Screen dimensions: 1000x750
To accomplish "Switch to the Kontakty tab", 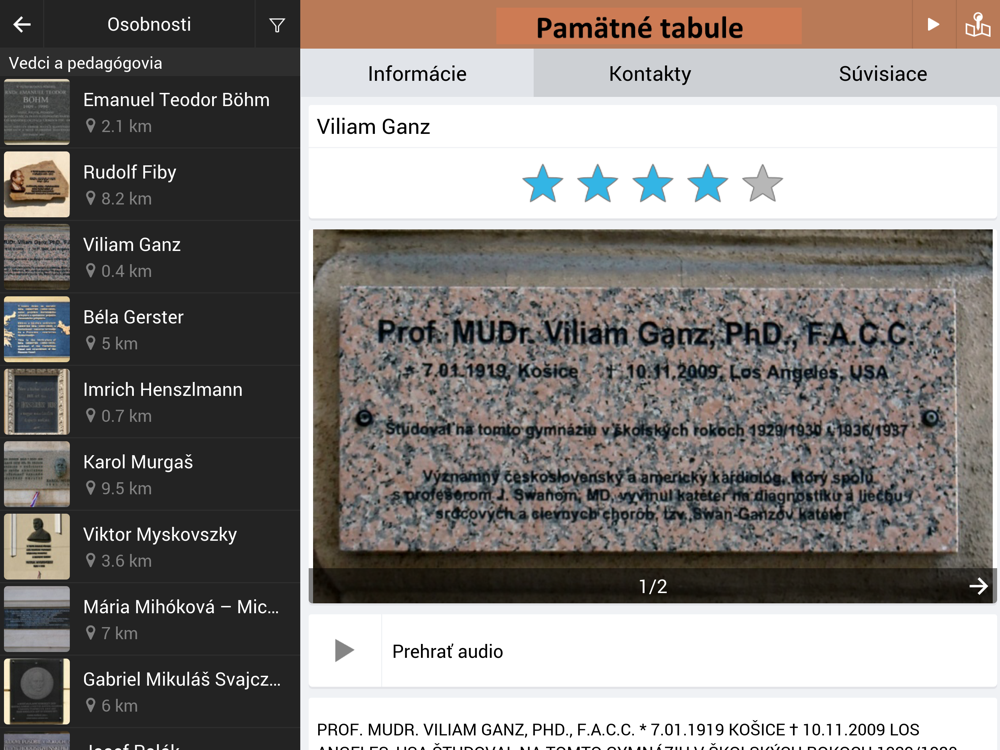I will 650,73.
